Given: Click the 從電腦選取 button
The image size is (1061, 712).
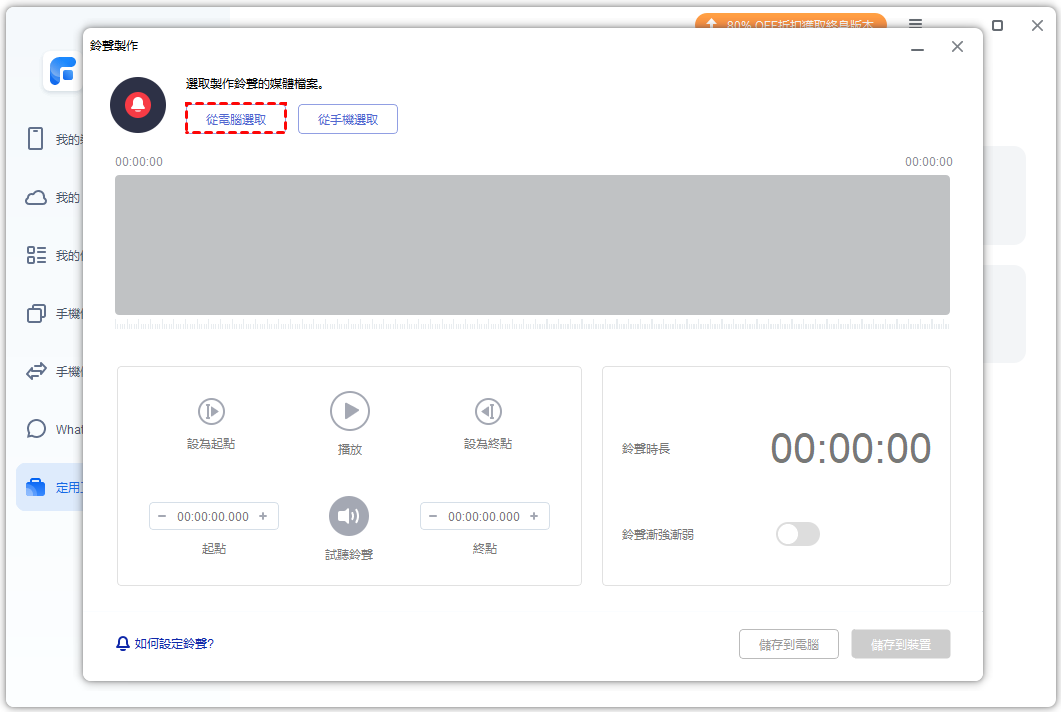Looking at the screenshot, I should [236, 119].
